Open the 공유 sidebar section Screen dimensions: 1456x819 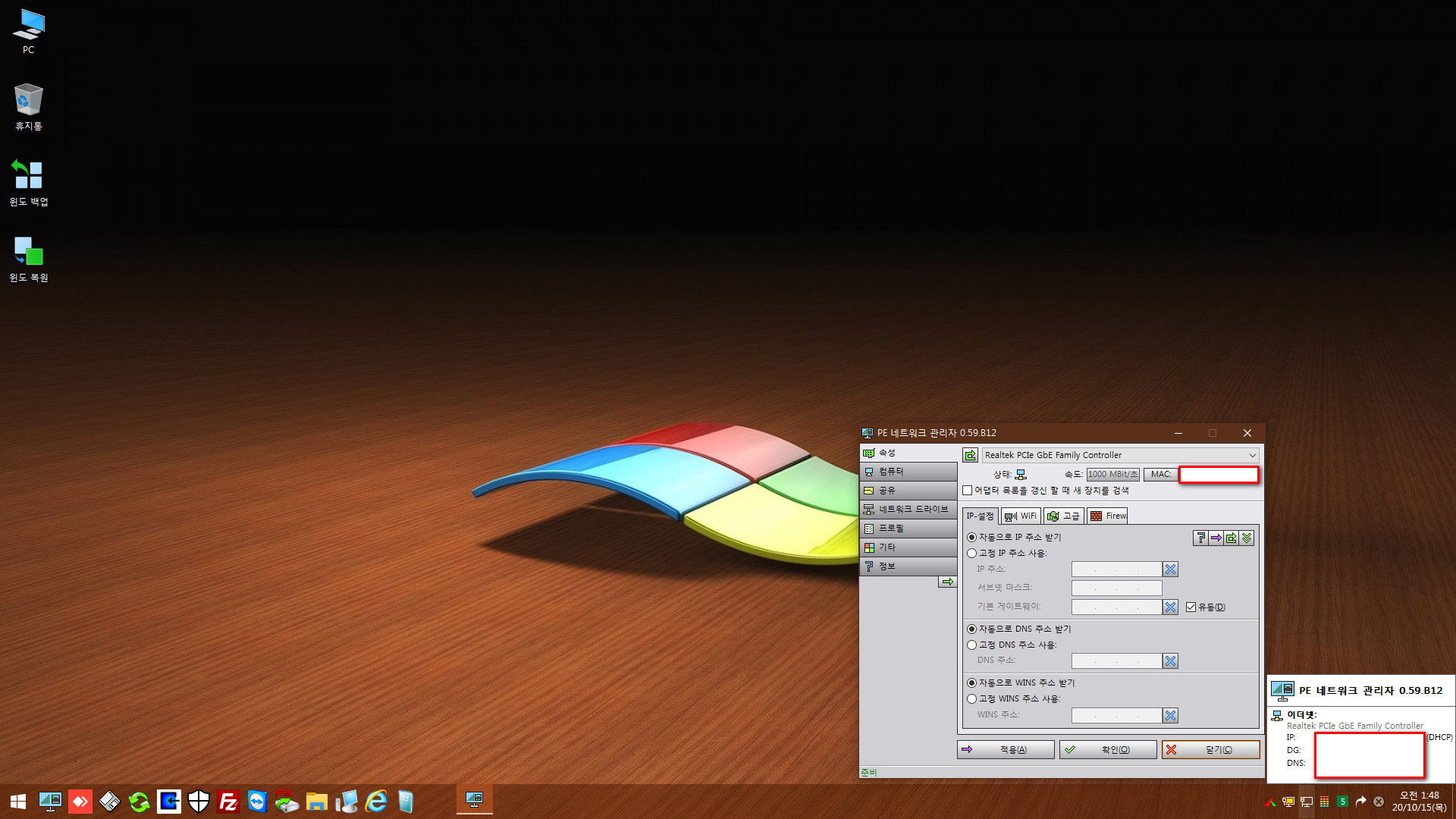[908, 491]
